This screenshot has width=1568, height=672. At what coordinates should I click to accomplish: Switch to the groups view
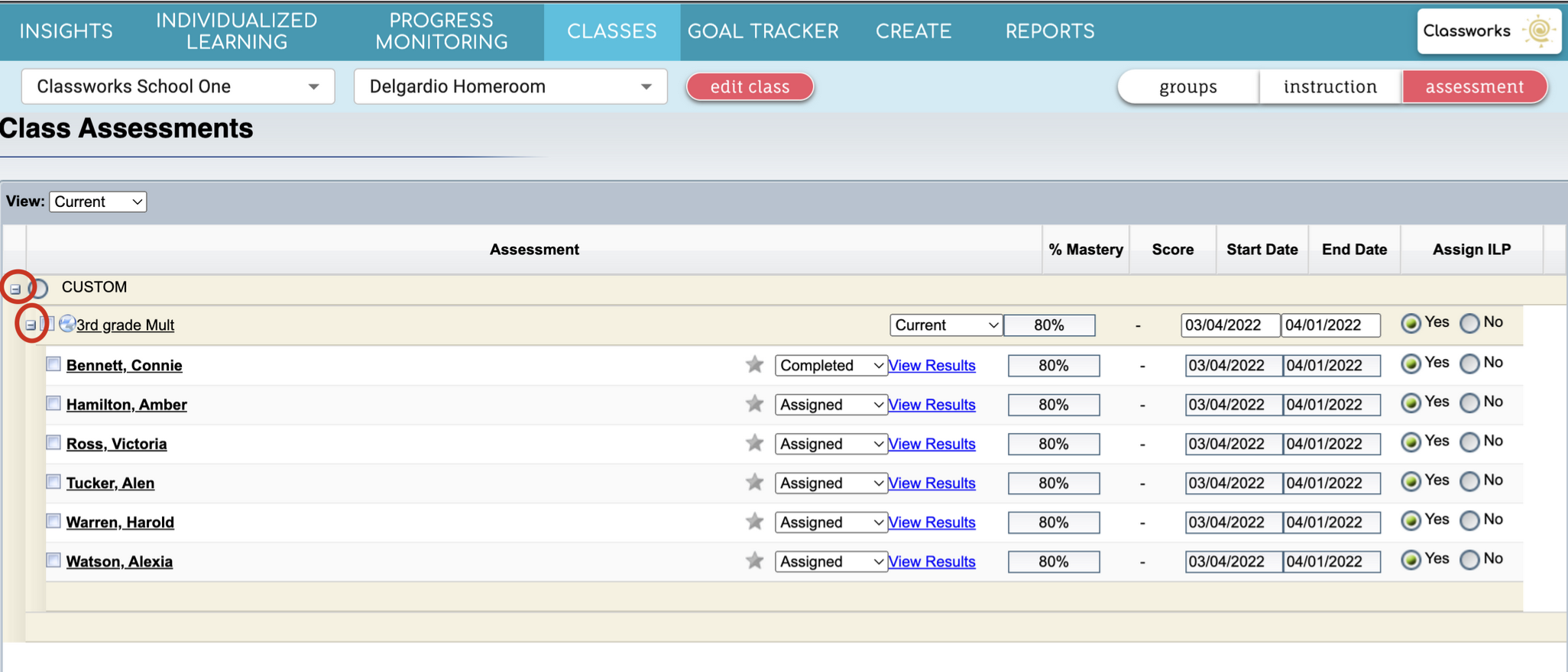click(x=1188, y=86)
